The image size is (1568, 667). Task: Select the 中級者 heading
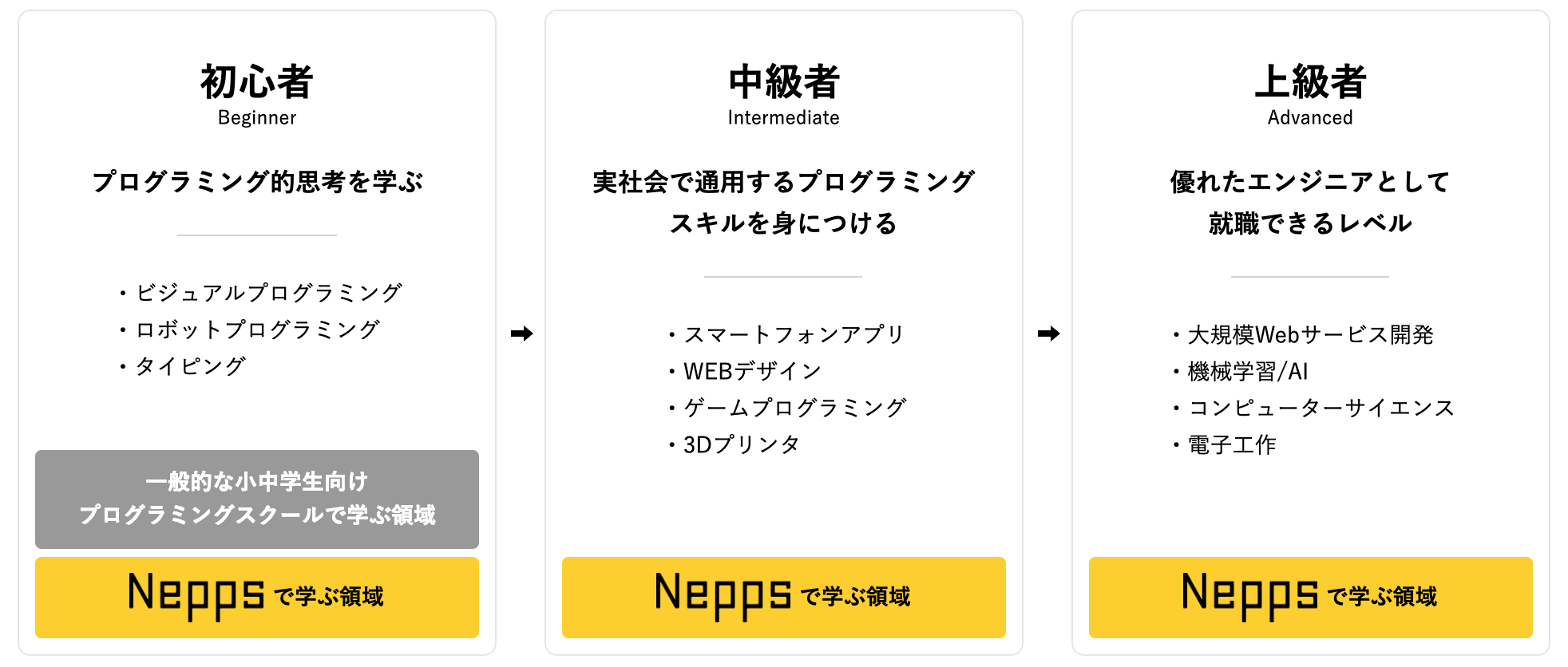[783, 82]
